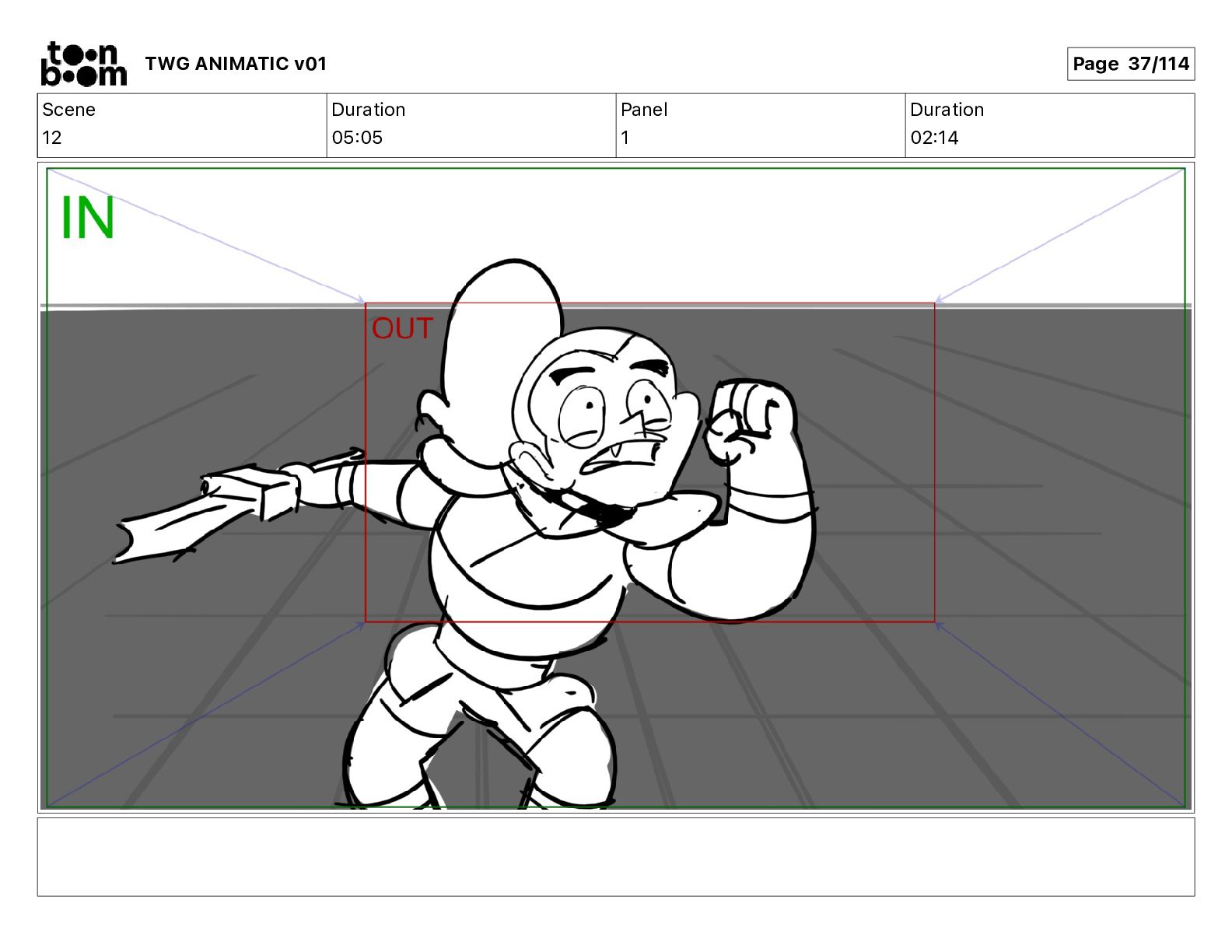Screen dimensions: 1232x952
Task: Click the empty notes box below panel
Action: (x=616, y=856)
